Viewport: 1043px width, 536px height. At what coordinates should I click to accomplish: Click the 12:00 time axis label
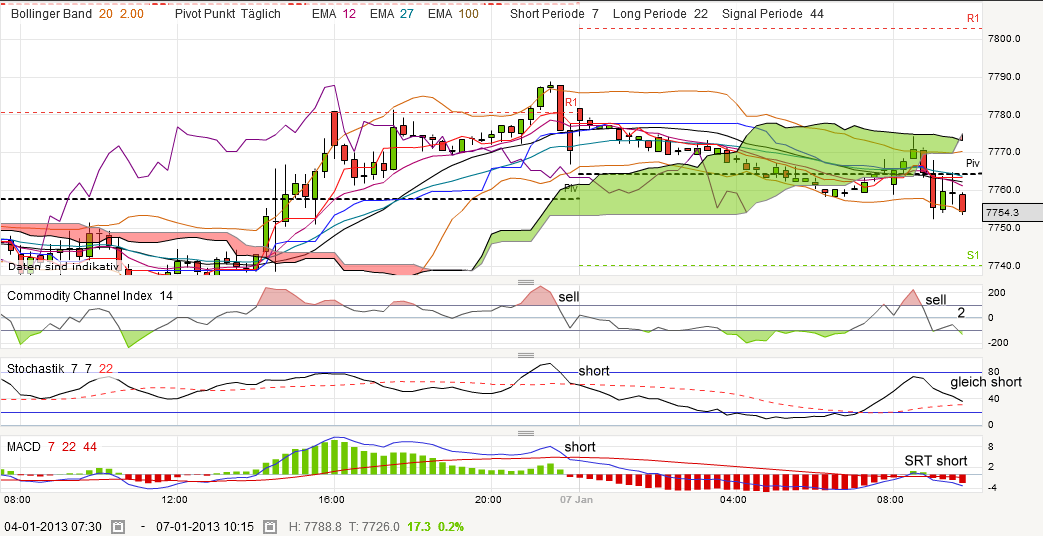174,499
